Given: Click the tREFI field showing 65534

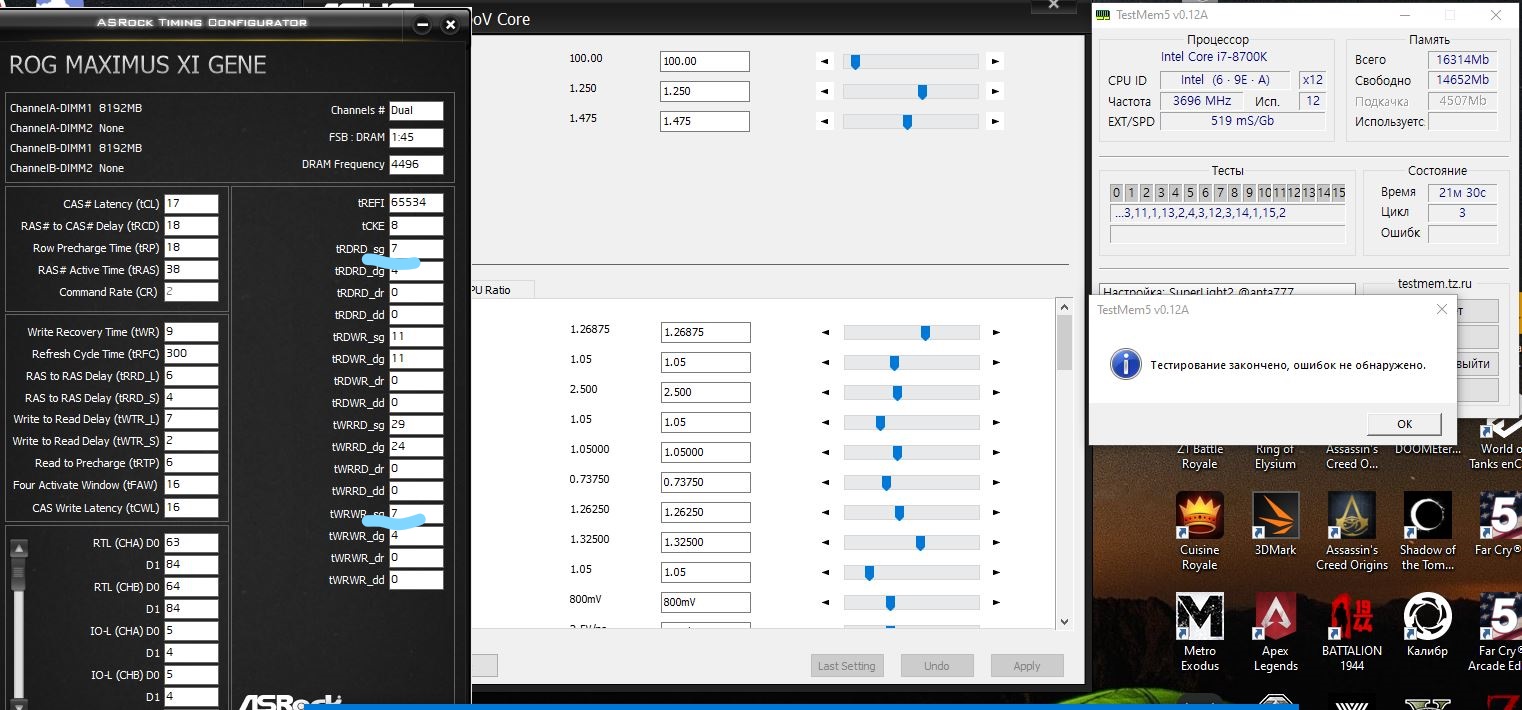Looking at the screenshot, I should (416, 203).
